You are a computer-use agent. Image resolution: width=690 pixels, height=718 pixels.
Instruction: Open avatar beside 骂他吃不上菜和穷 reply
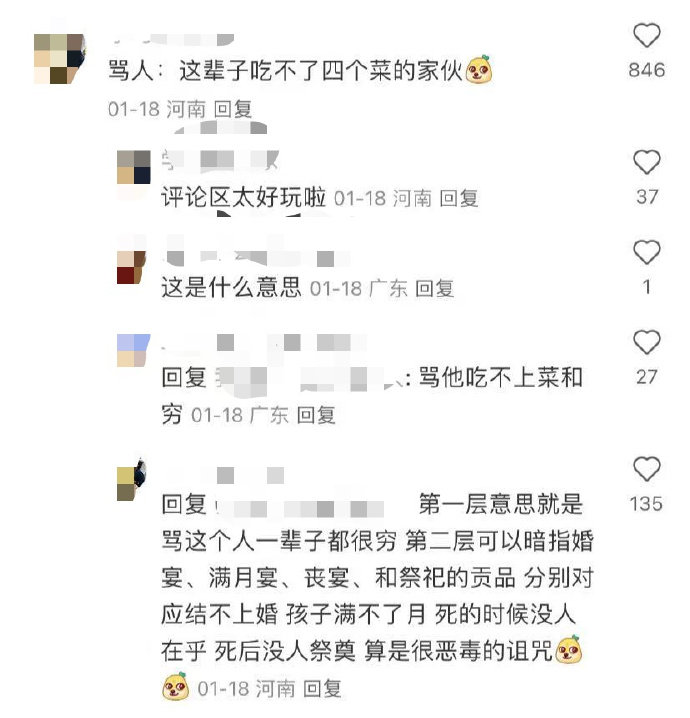point(133,350)
